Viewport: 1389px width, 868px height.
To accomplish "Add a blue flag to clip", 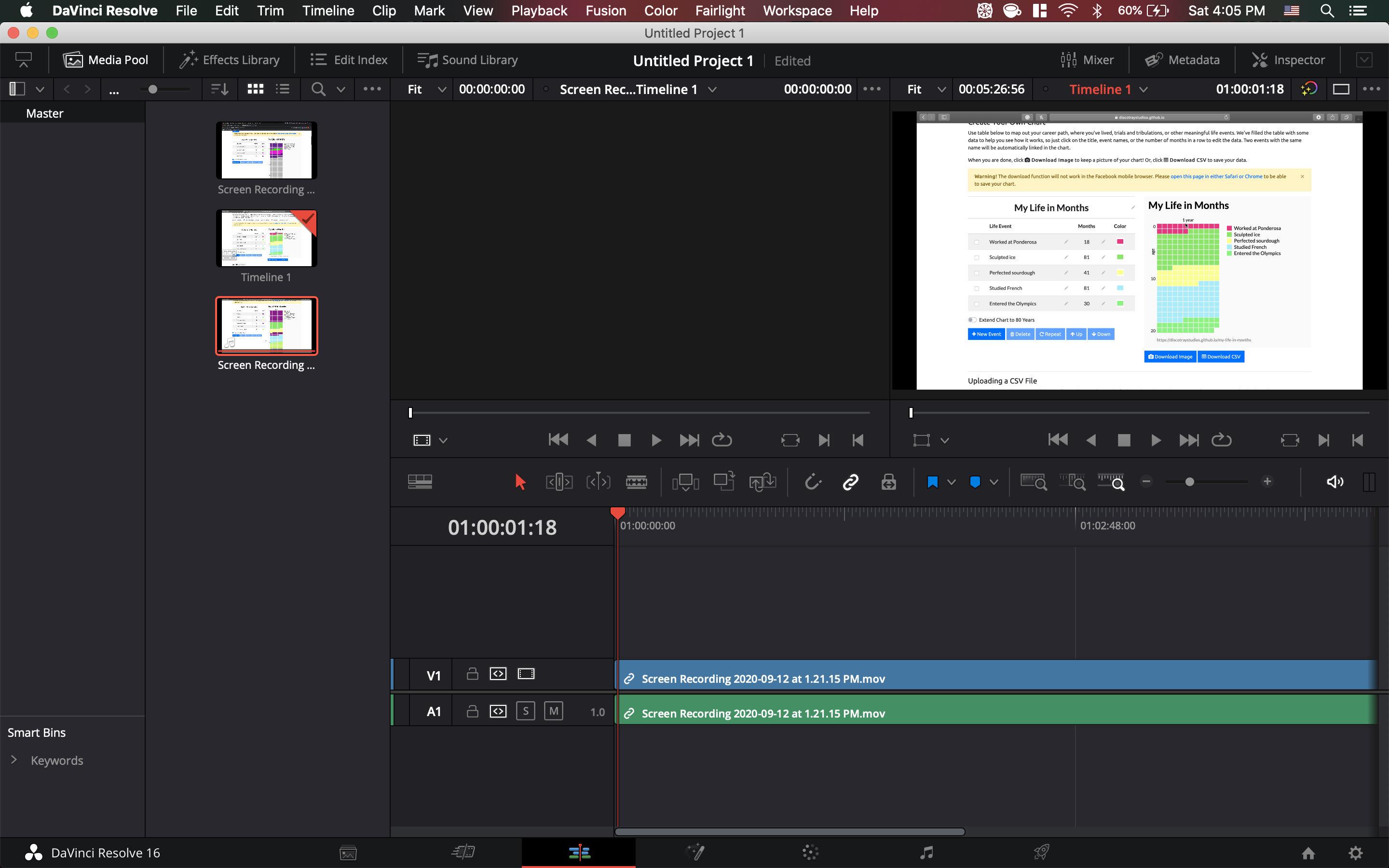I will [933, 482].
